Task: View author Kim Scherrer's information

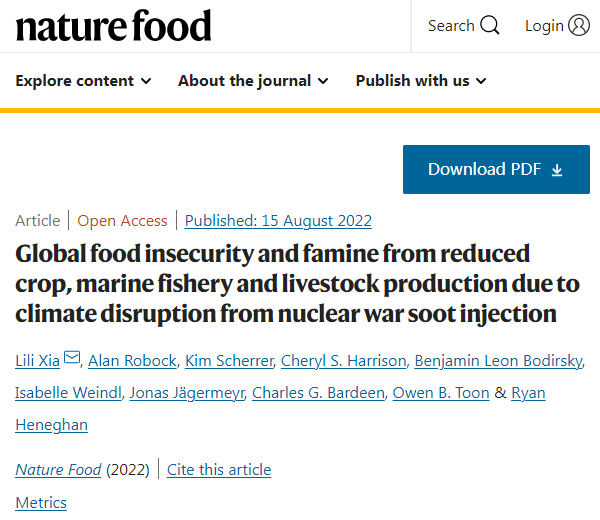Action: 227,360
